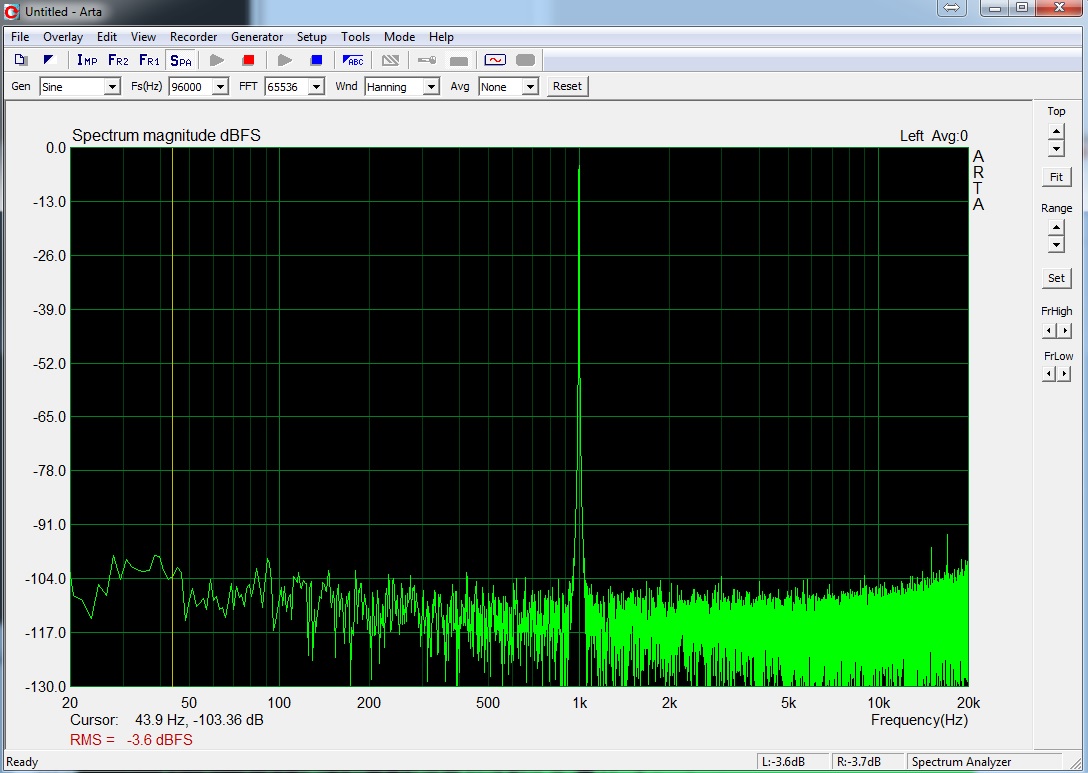This screenshot has height=773, width=1088.
Task: Decrease Range with down arrow
Action: [1056, 244]
